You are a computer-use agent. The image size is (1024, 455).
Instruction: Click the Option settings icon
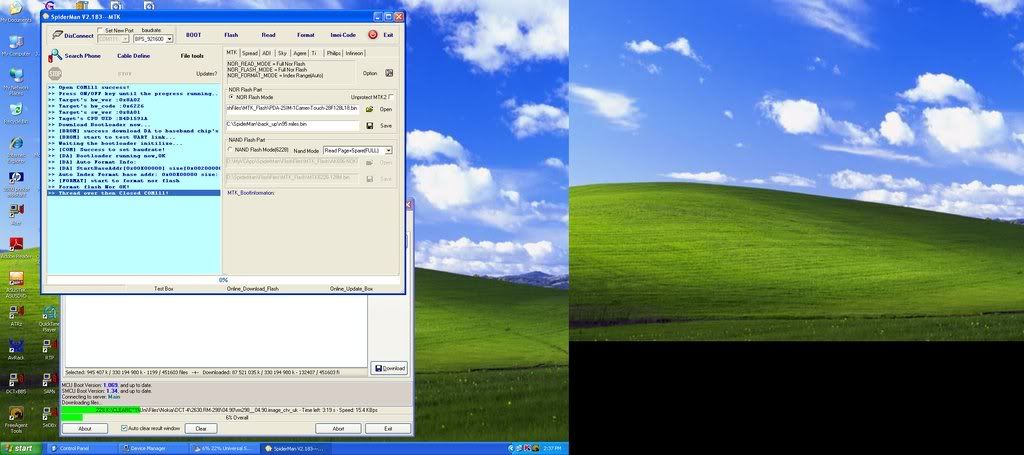(x=389, y=73)
